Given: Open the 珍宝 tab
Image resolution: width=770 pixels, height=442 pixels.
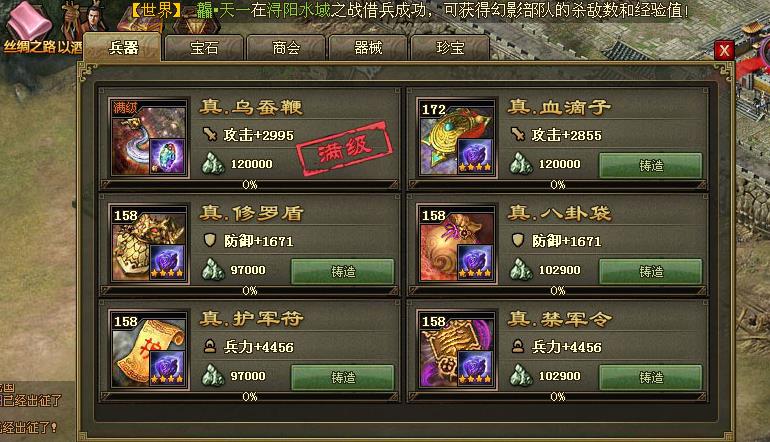Looking at the screenshot, I should tap(450, 48).
